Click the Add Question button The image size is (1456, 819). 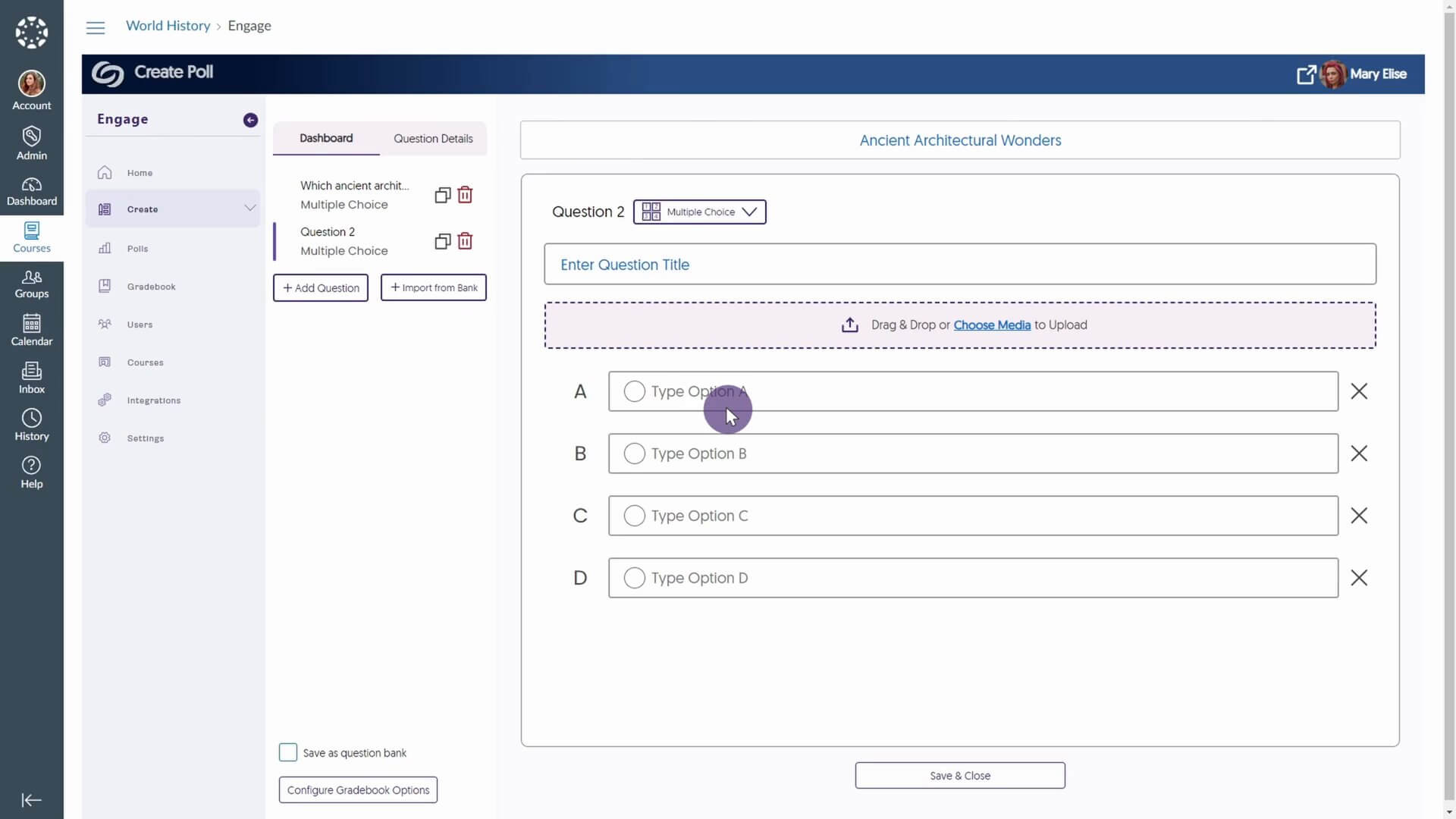(x=321, y=288)
